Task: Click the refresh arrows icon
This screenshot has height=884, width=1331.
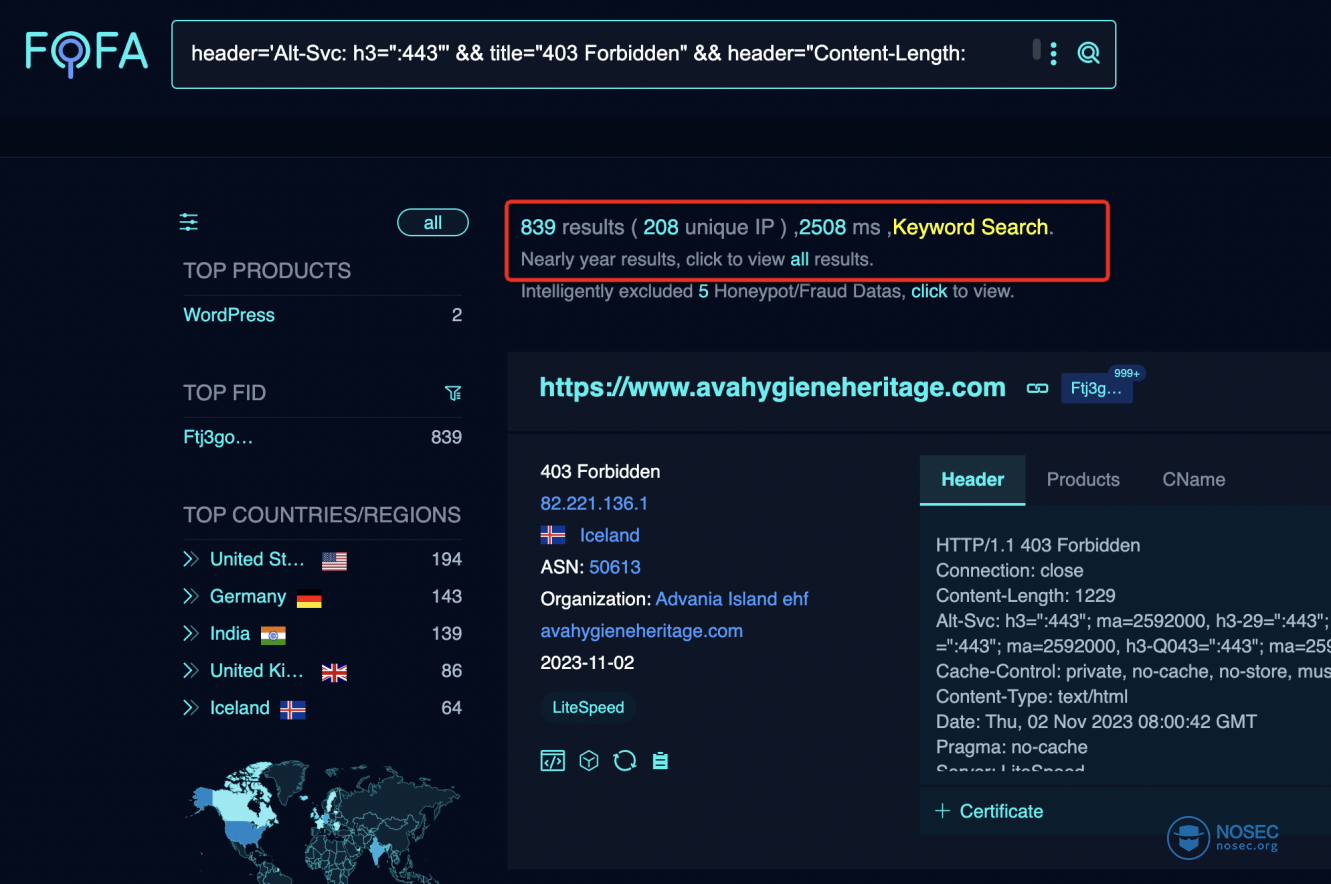Action: coord(625,761)
